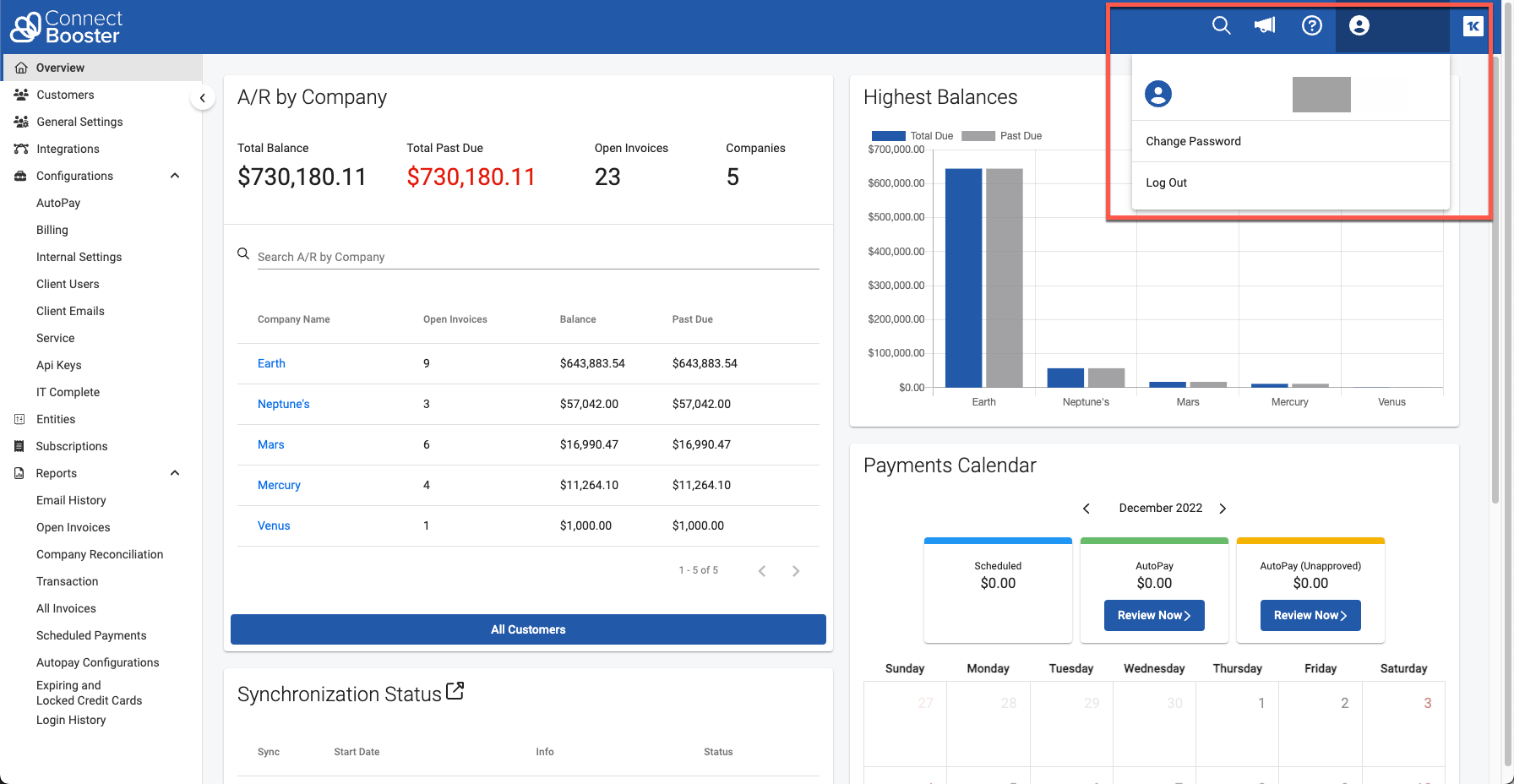The width and height of the screenshot is (1514, 784).
Task: Click the Earth Total Due bar
Action: 963,278
